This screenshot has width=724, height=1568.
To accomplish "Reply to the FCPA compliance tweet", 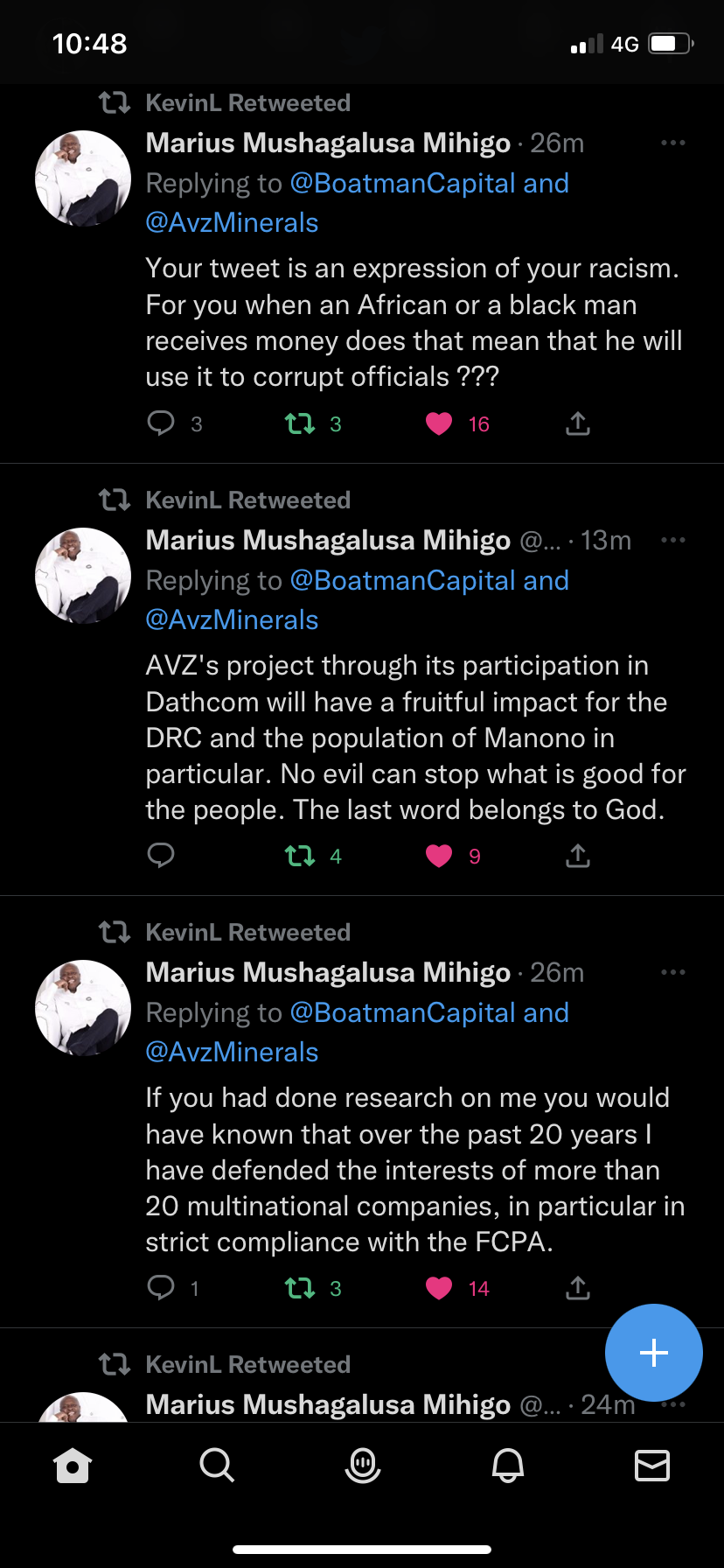I will [161, 1287].
